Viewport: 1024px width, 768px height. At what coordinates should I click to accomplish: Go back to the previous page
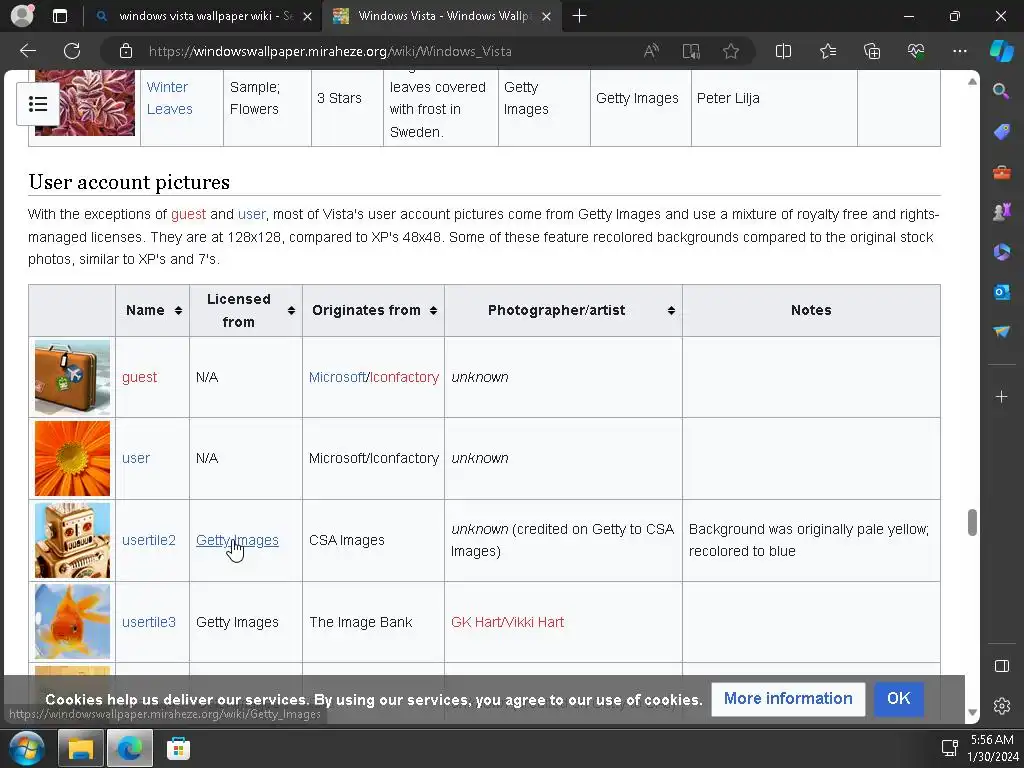28,51
